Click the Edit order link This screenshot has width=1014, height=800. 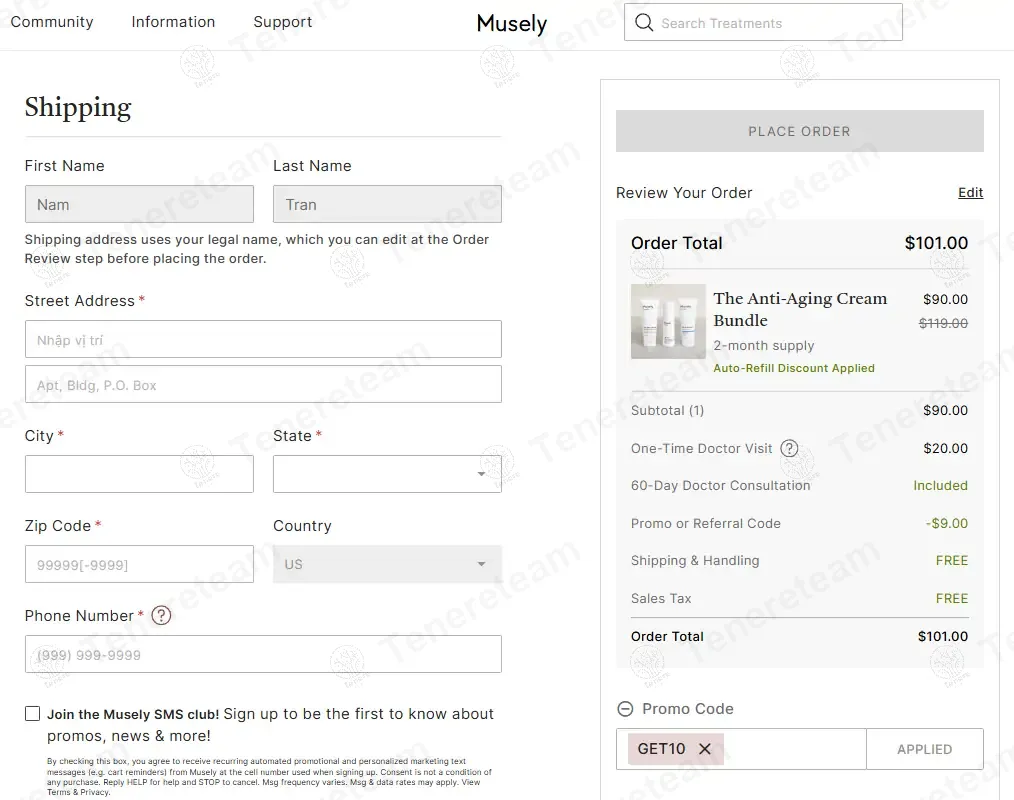(970, 193)
